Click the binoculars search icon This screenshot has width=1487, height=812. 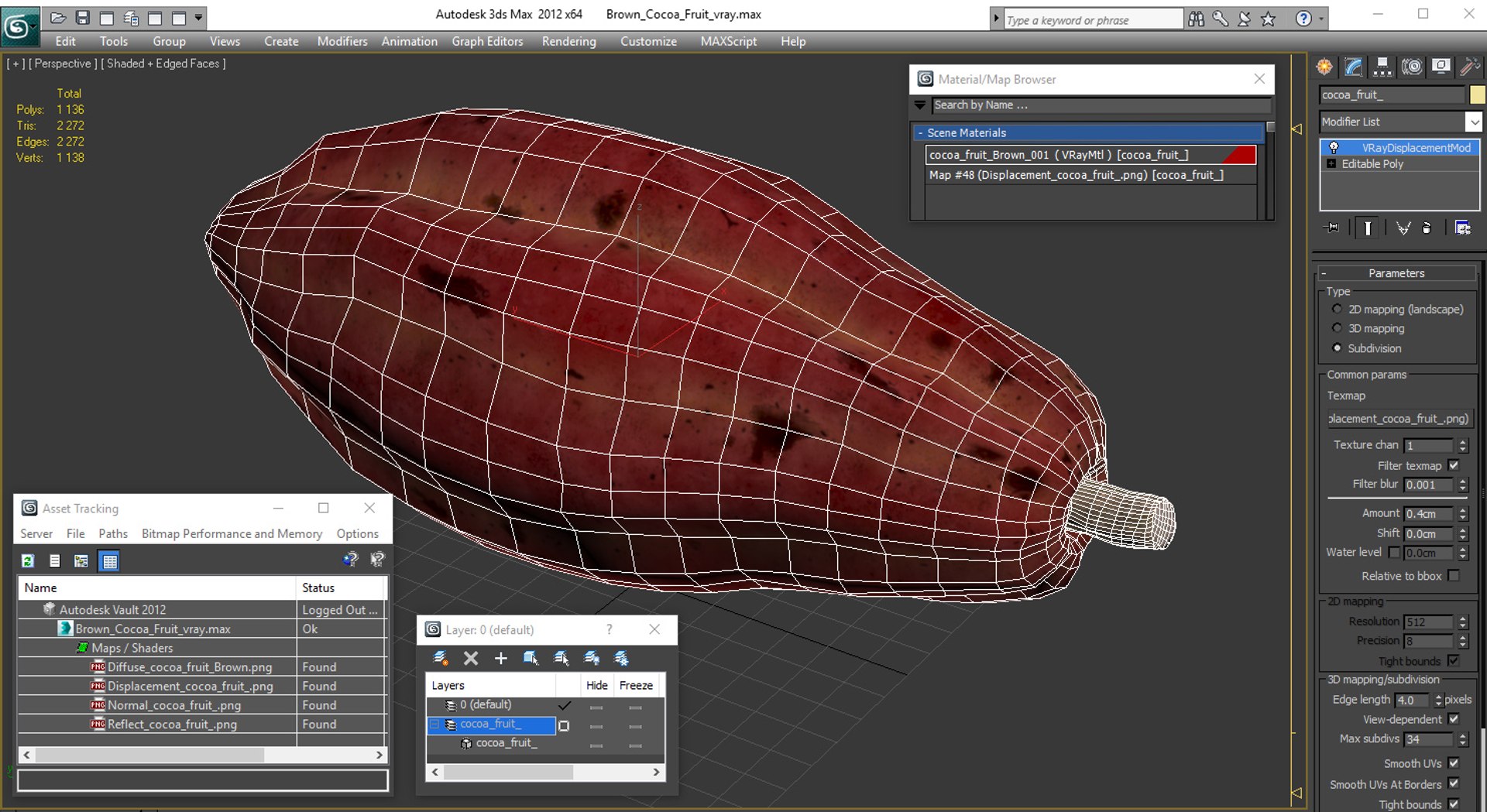[1196, 19]
